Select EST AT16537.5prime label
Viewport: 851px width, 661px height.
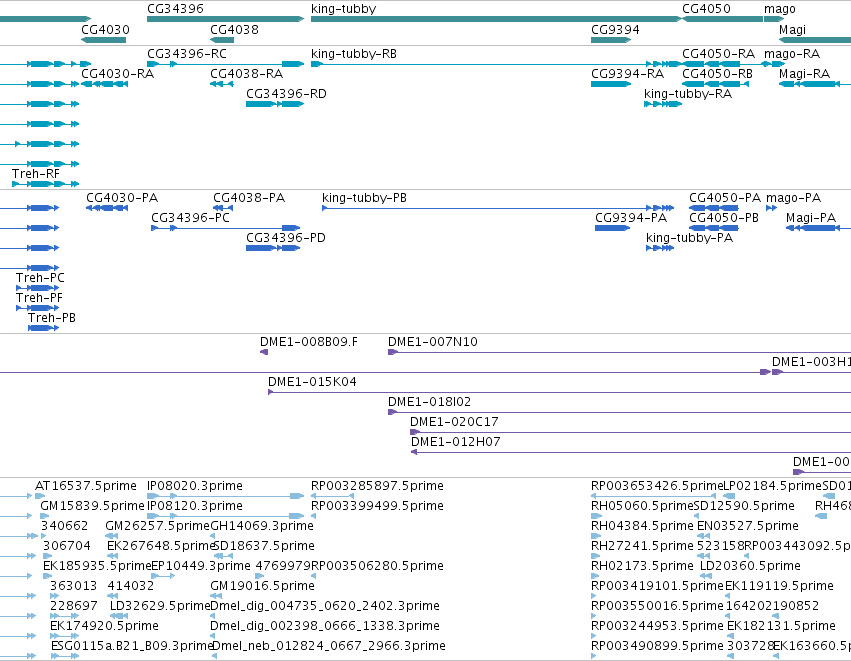click(x=85, y=486)
